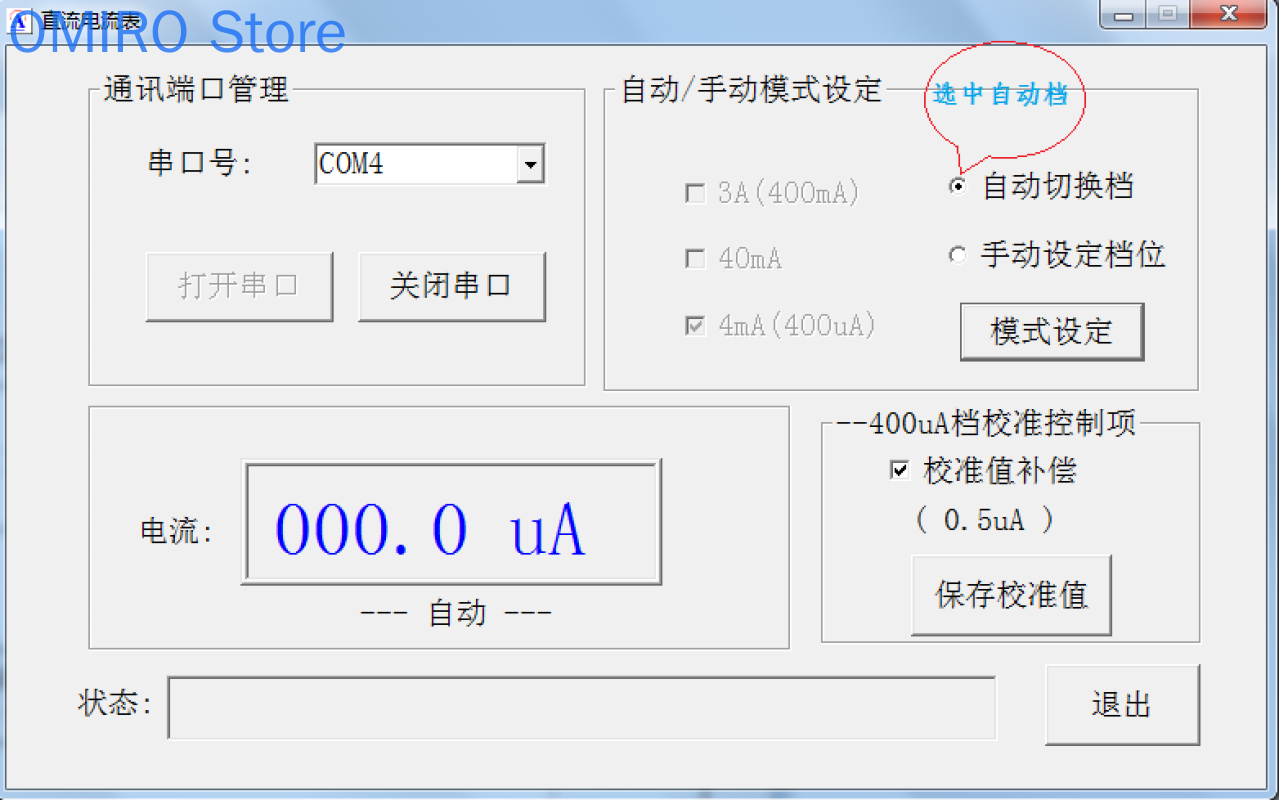Expand the 串口号 dropdown arrow
This screenshot has height=800, width=1279.
(x=530, y=164)
